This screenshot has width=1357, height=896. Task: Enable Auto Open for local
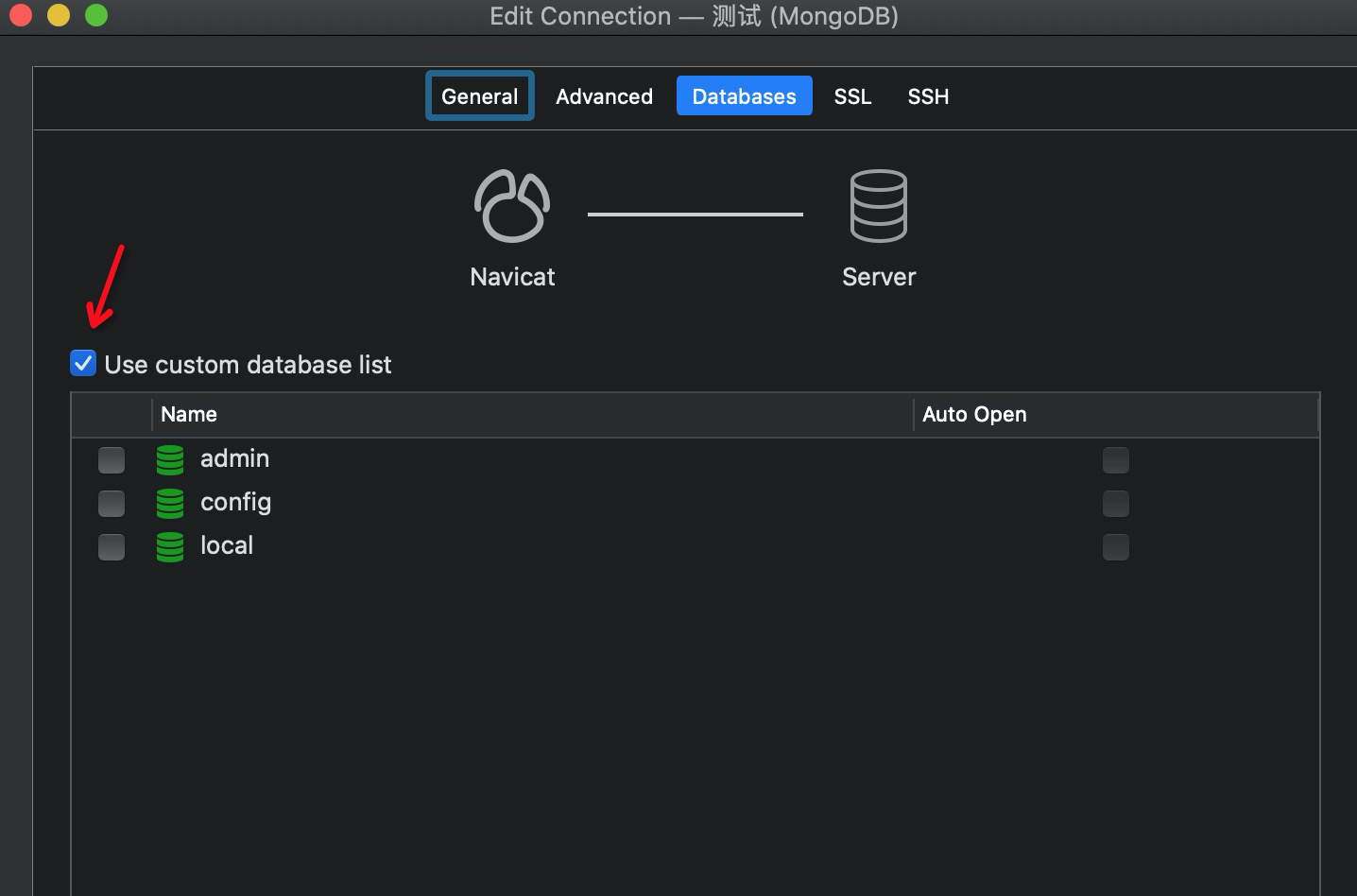[x=1116, y=547]
